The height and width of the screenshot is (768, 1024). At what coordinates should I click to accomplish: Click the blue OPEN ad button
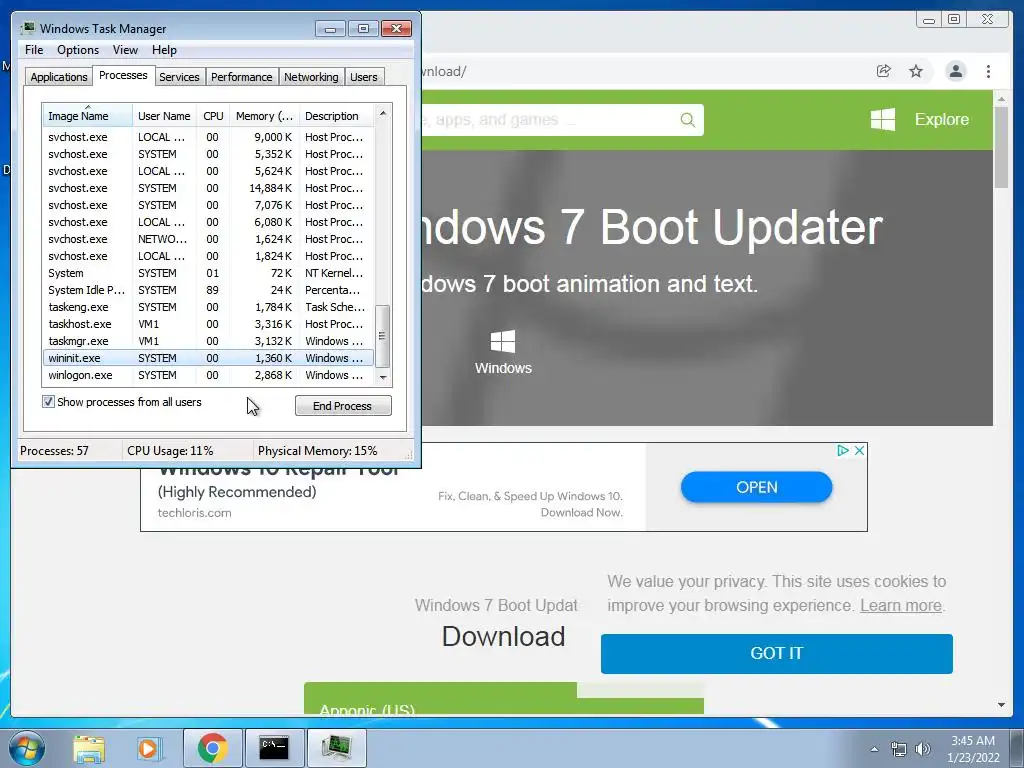[756, 487]
